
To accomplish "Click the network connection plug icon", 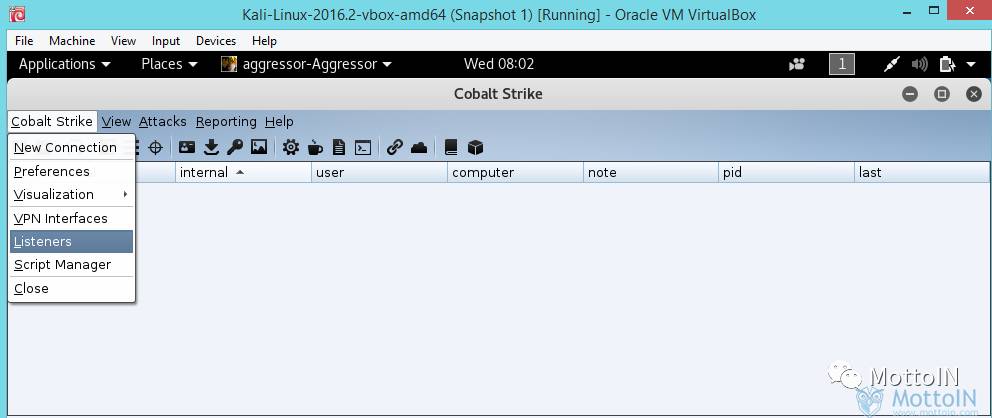I will click(891, 64).
